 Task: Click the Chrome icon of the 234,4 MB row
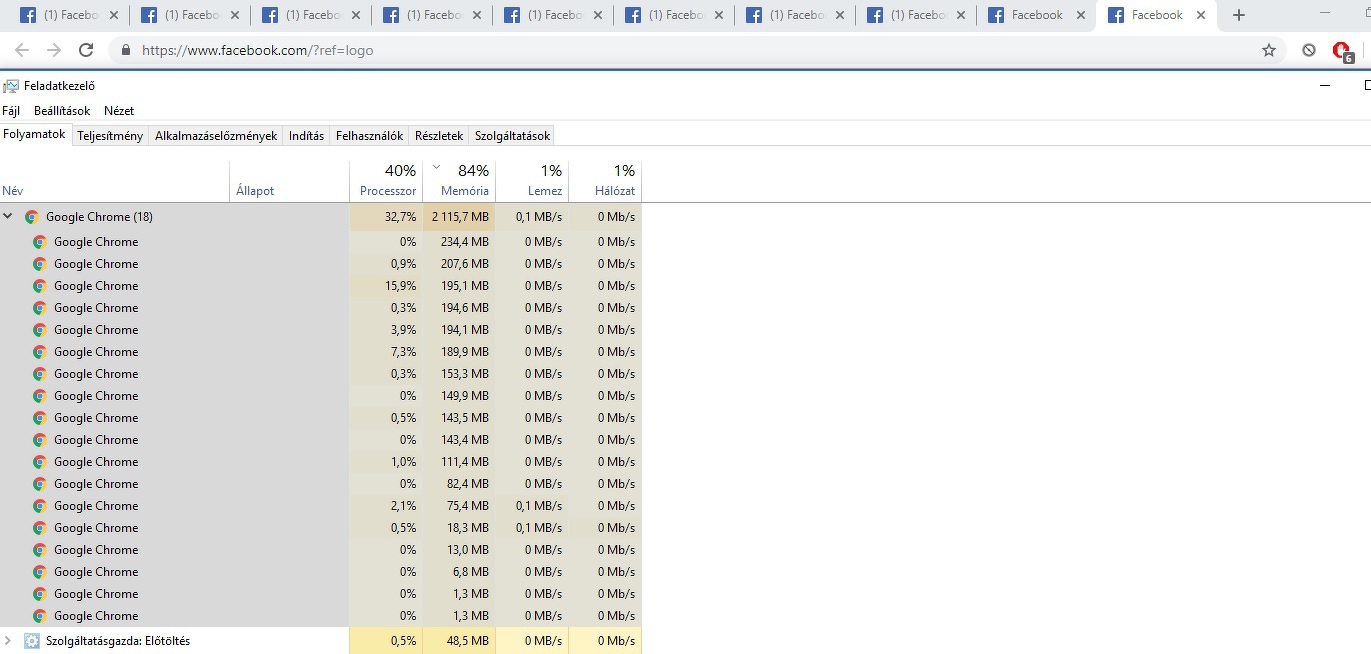coord(40,242)
